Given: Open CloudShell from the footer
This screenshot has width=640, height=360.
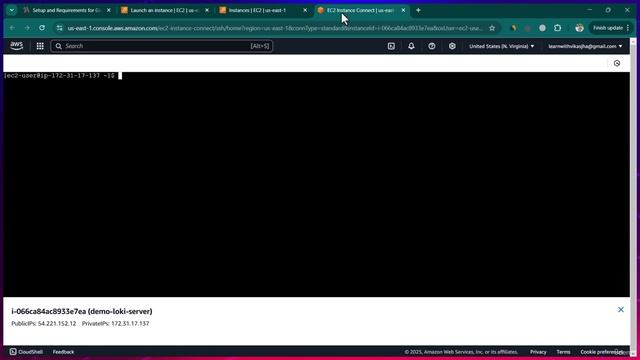Looking at the screenshot, I should (26, 352).
